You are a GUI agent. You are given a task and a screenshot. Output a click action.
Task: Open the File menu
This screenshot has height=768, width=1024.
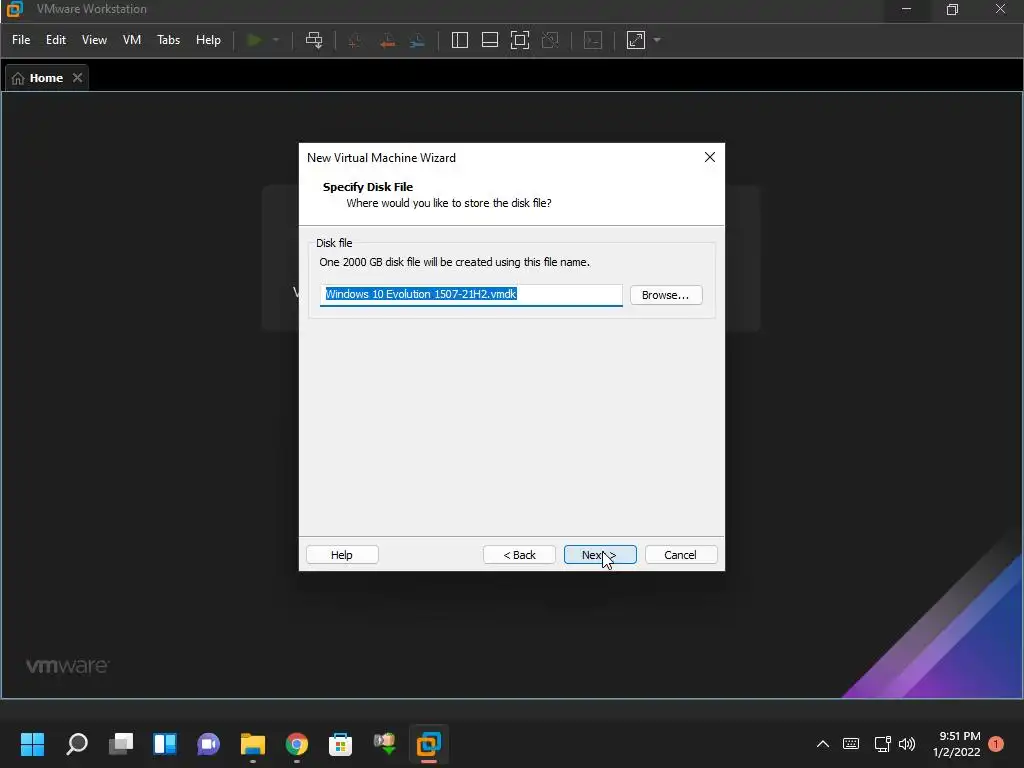click(21, 40)
